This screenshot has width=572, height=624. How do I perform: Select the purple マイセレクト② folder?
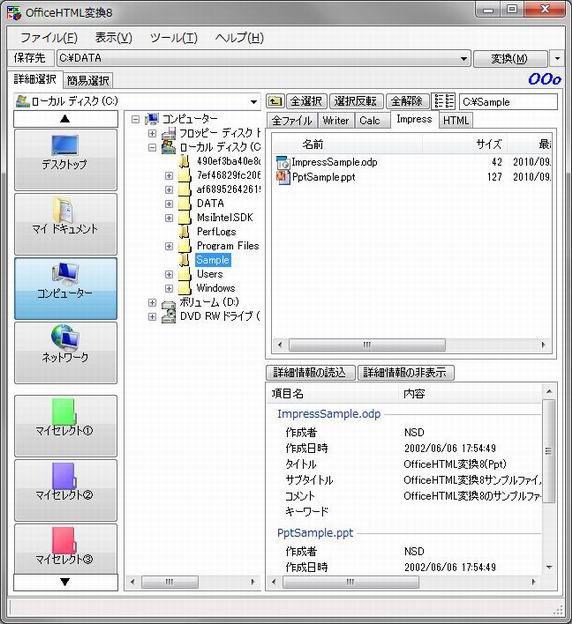coord(66,490)
